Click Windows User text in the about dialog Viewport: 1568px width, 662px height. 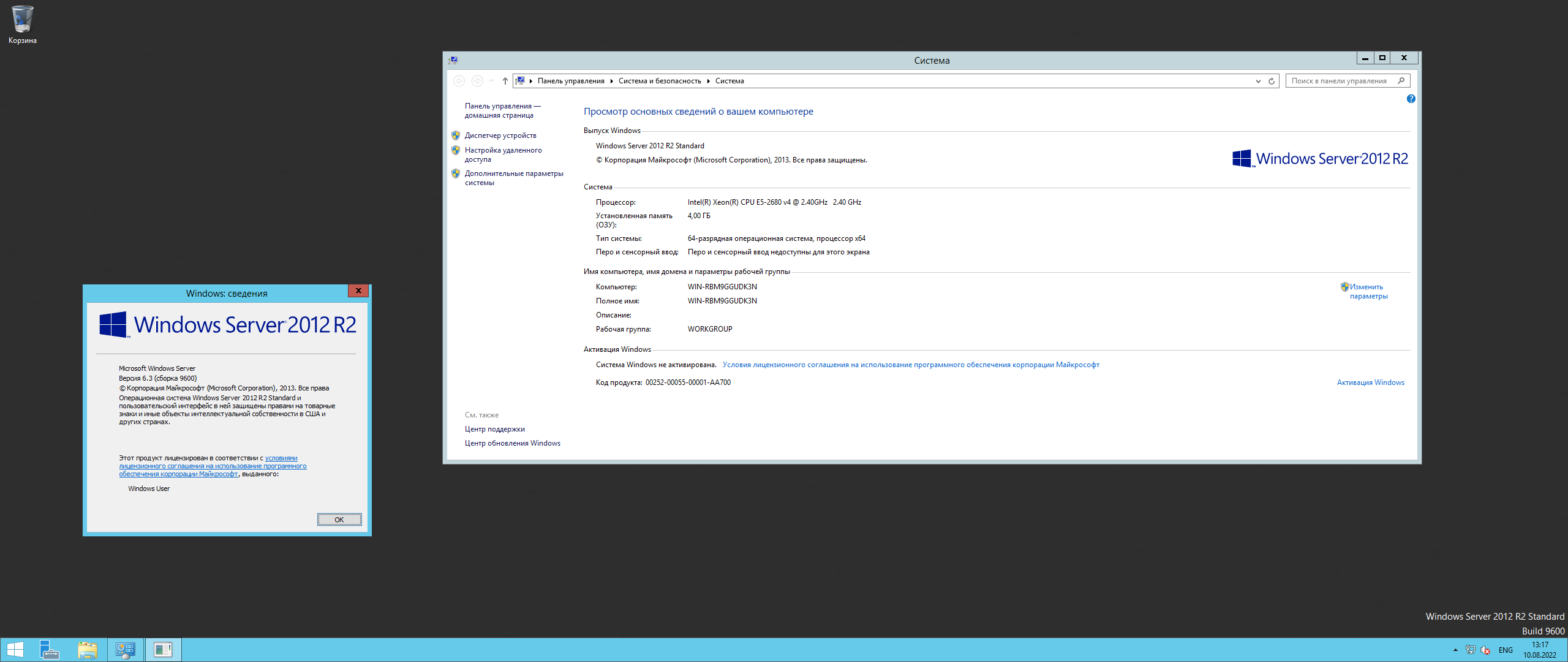149,489
